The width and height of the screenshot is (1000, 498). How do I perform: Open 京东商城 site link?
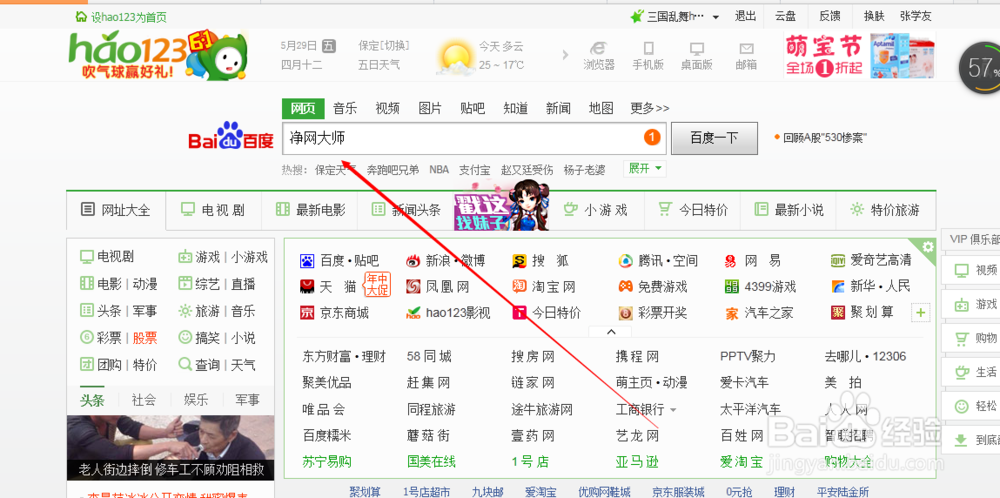click(334, 312)
